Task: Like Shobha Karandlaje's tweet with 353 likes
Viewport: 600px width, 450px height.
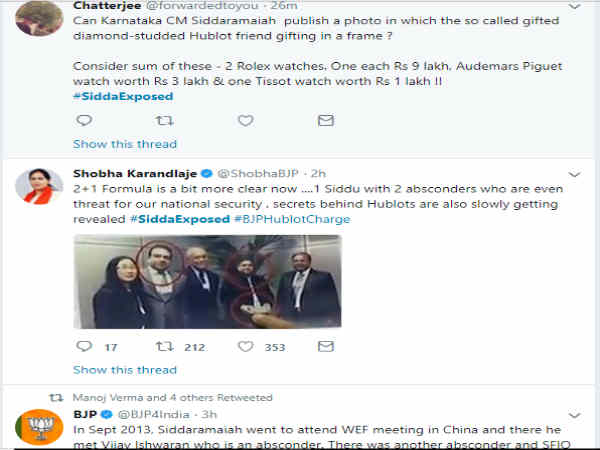Action: pyautogui.click(x=244, y=347)
